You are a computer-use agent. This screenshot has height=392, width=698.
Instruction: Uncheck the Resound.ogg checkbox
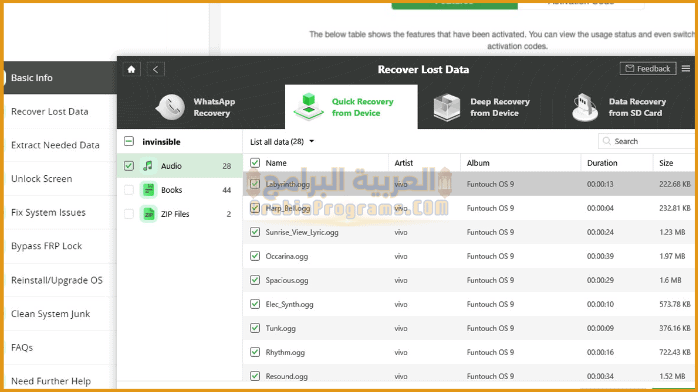pos(255,376)
